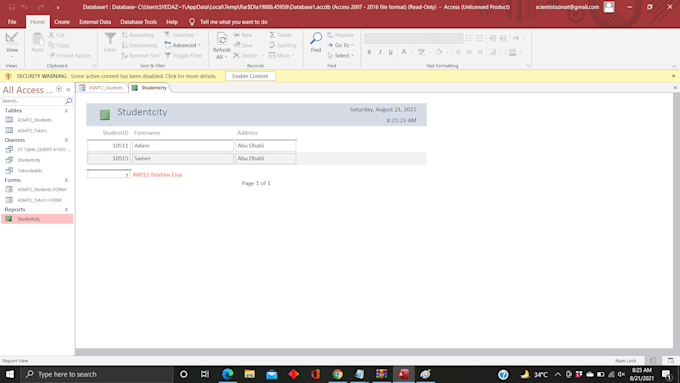Switch to Database Tools tab
Viewport: 680px width, 383px height.
[138, 22]
